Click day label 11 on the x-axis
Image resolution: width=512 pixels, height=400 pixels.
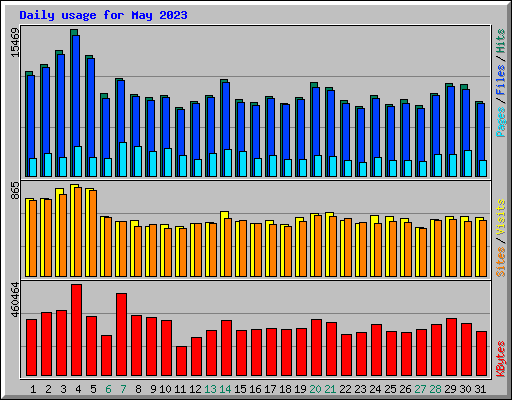(180, 389)
